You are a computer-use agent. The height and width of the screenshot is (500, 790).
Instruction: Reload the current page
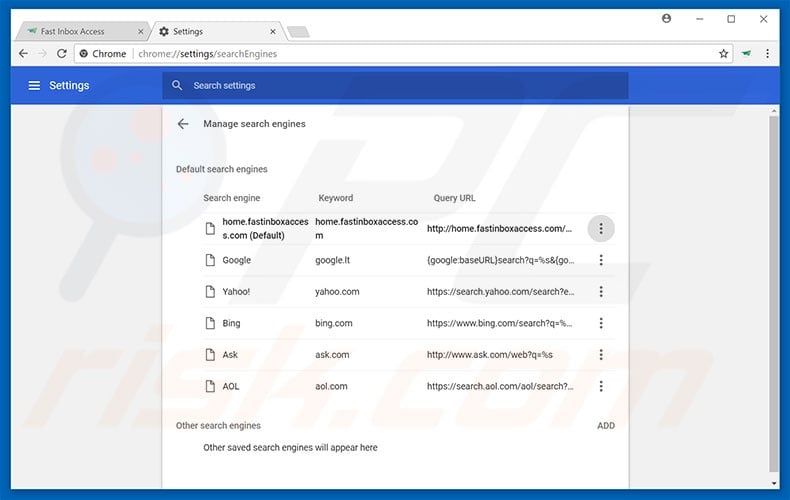point(61,53)
